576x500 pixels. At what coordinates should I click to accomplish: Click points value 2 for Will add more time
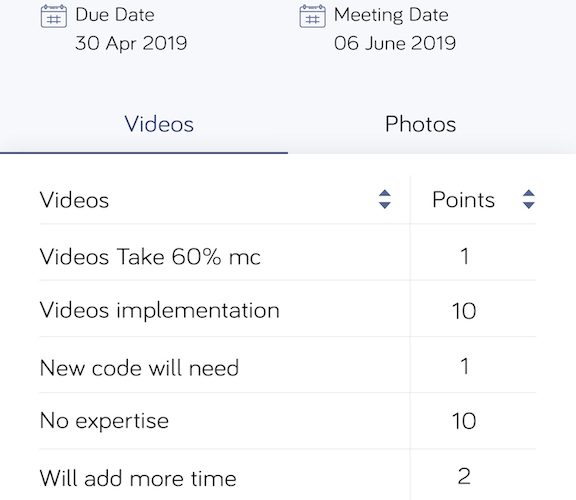pos(464,476)
